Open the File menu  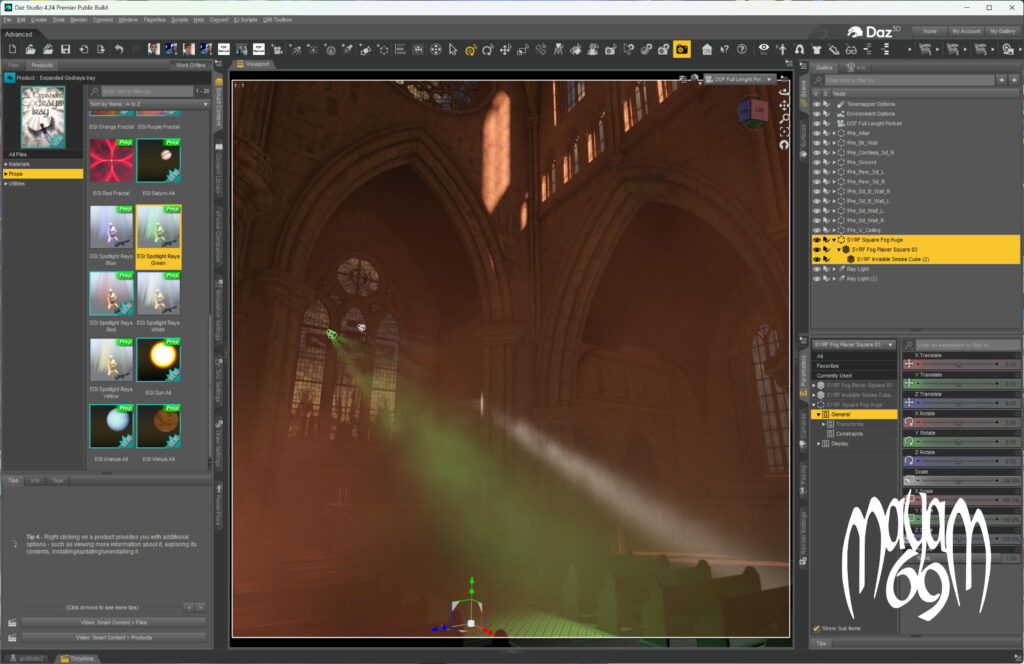(8, 20)
